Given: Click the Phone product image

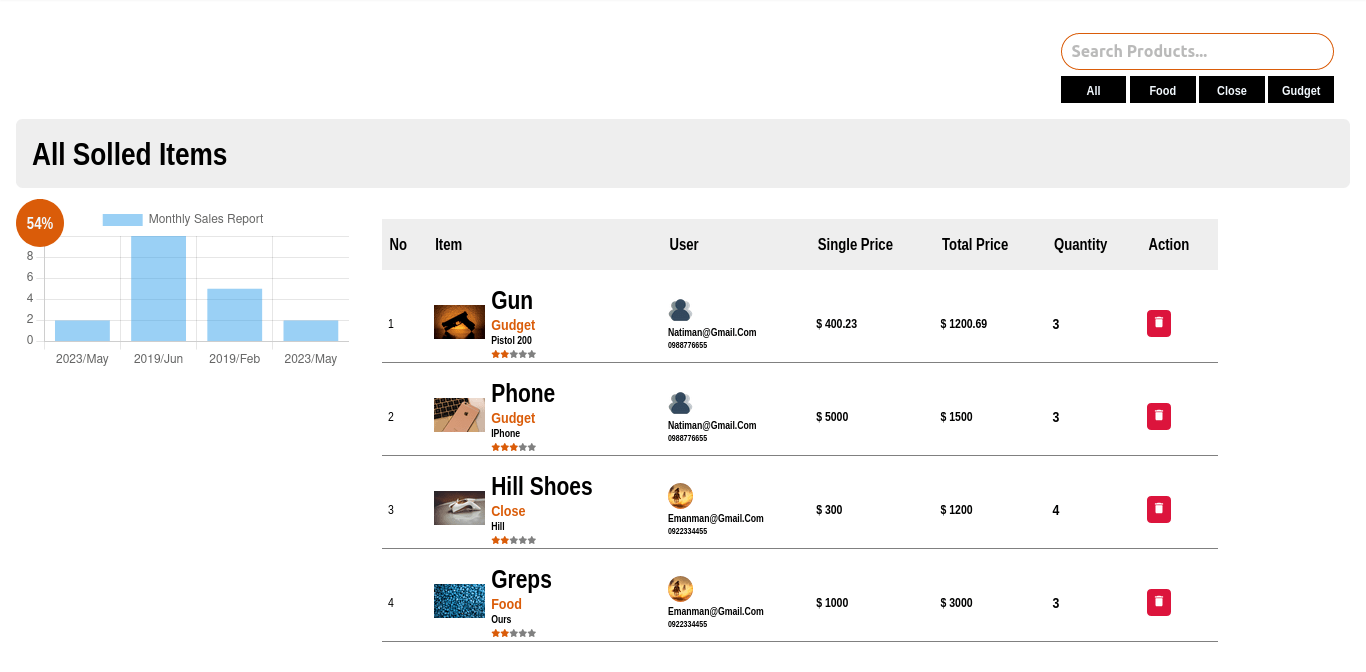Looking at the screenshot, I should point(459,415).
